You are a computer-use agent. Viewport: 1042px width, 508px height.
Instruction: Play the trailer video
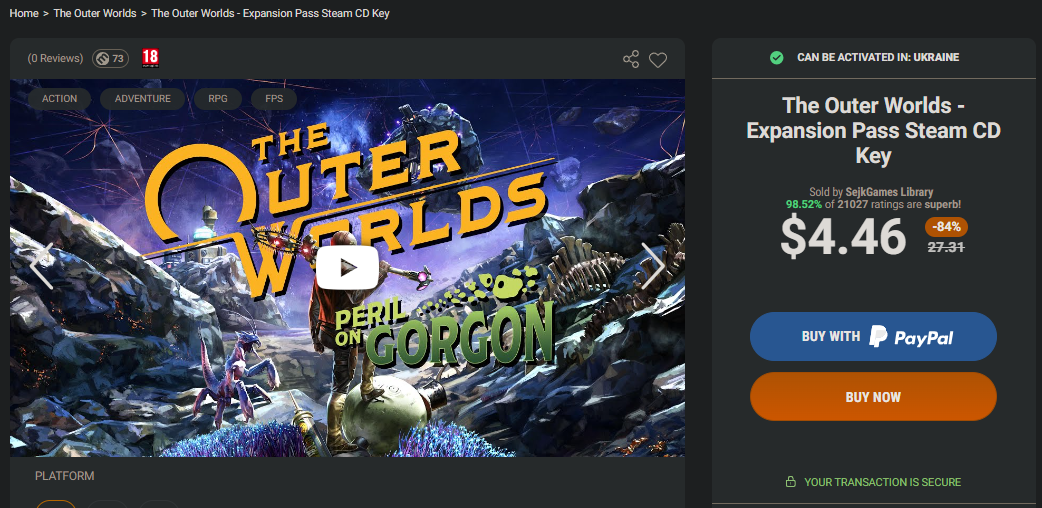point(348,267)
